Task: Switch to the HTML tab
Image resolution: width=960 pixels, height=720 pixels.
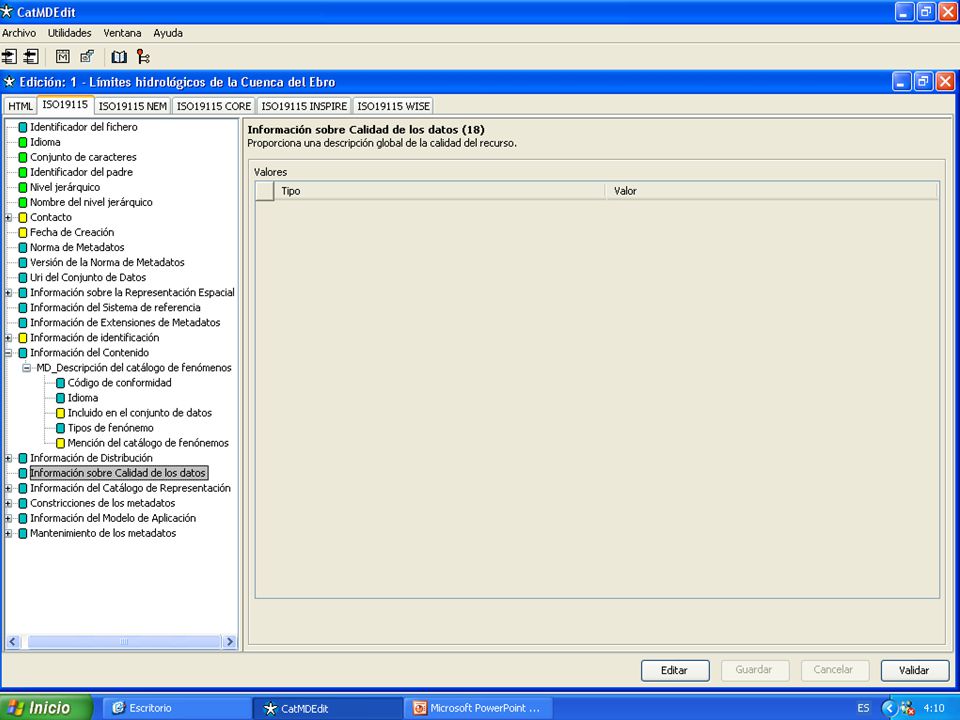Action: (20, 106)
